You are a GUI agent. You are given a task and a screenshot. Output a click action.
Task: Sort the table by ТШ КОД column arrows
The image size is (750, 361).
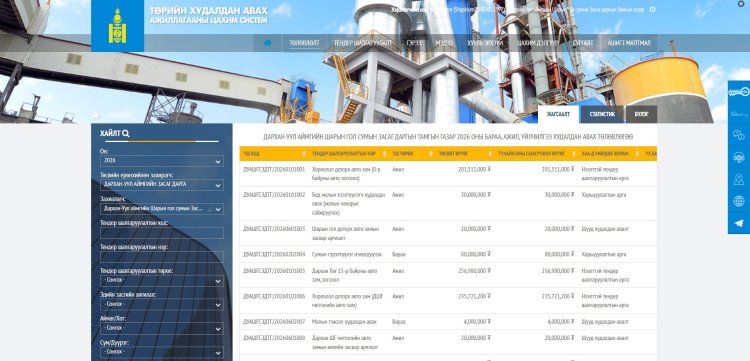[x=304, y=154]
